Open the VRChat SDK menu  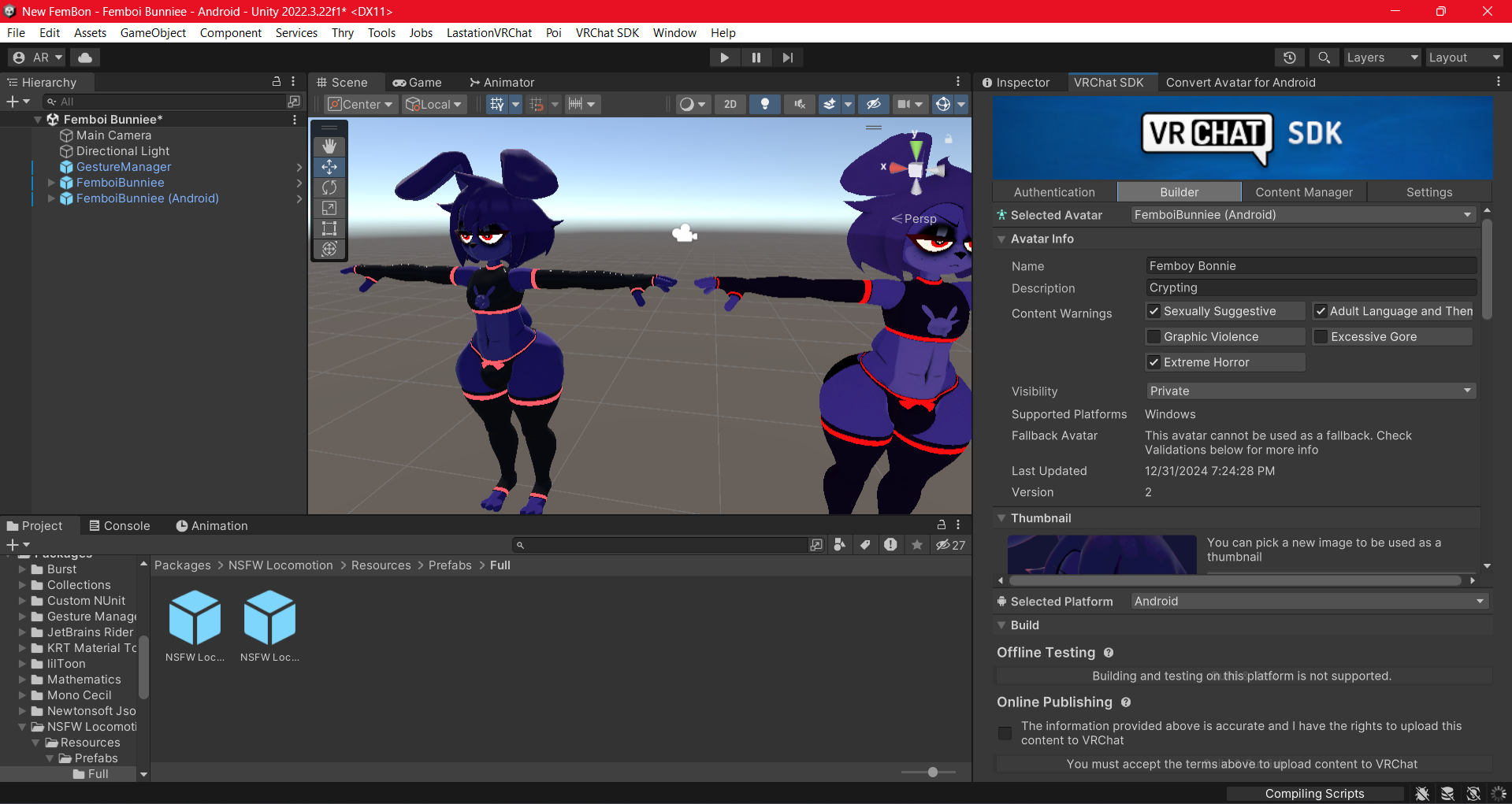pyautogui.click(x=607, y=33)
